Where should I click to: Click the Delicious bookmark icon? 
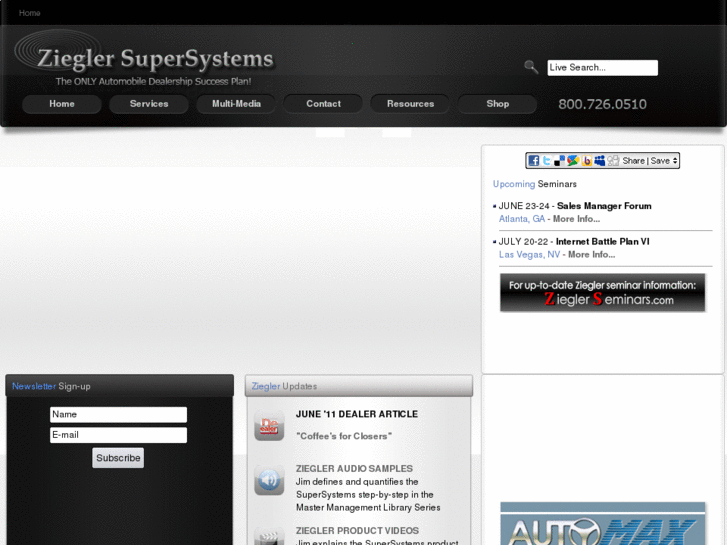[560, 160]
